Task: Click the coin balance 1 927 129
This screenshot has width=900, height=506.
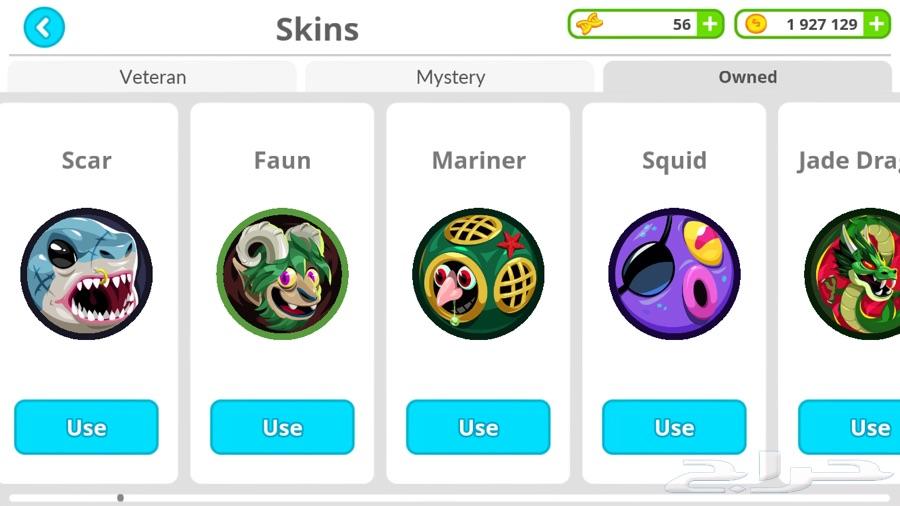Action: click(822, 24)
